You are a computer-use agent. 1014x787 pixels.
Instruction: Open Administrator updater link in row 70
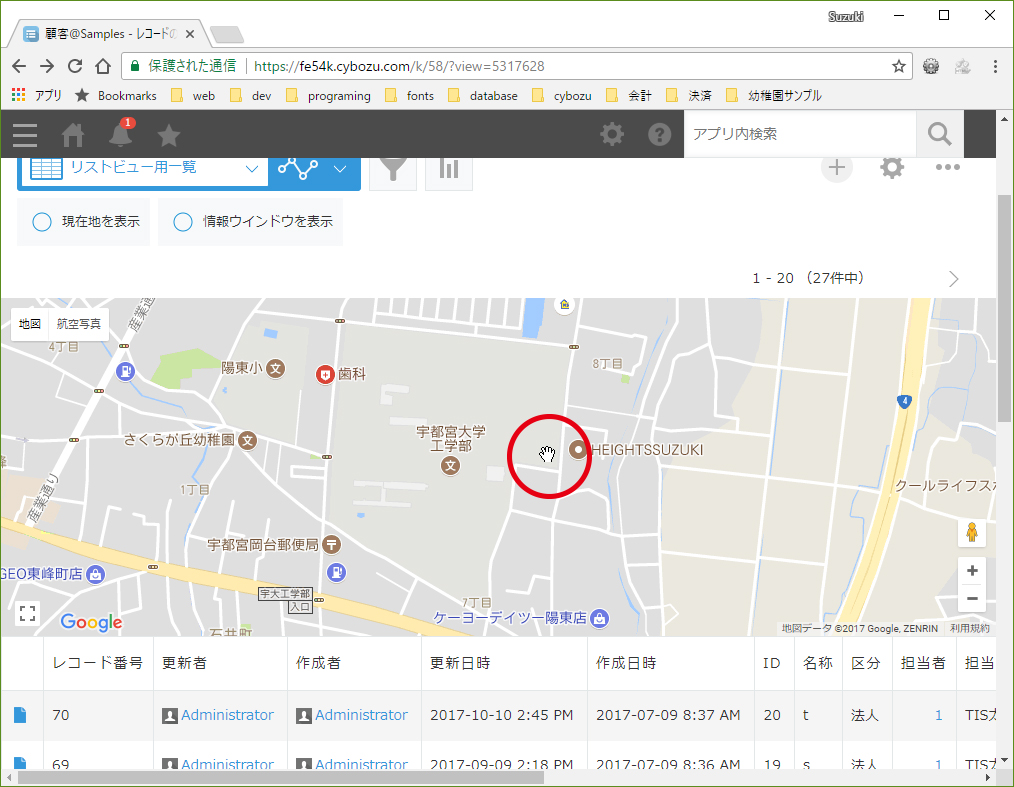[227, 715]
